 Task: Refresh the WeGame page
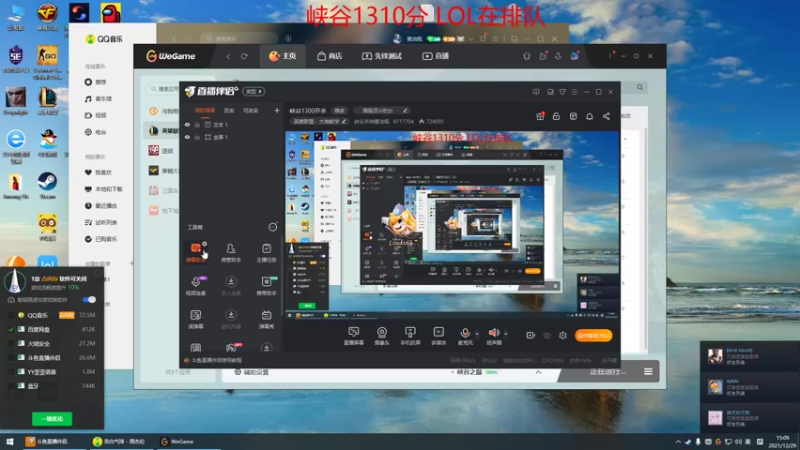click(x=244, y=56)
